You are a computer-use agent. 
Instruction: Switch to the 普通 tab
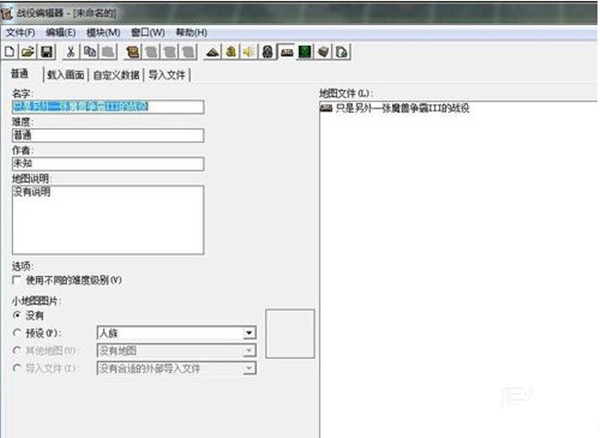click(20, 73)
